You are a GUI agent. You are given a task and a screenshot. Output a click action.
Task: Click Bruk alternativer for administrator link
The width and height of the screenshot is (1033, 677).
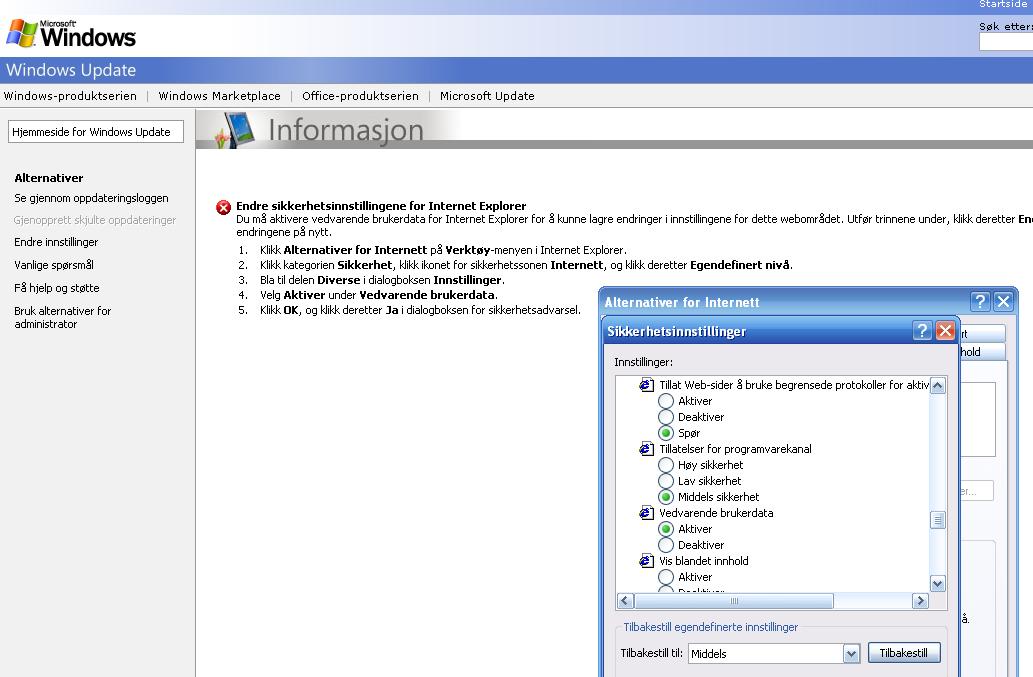[x=63, y=317]
